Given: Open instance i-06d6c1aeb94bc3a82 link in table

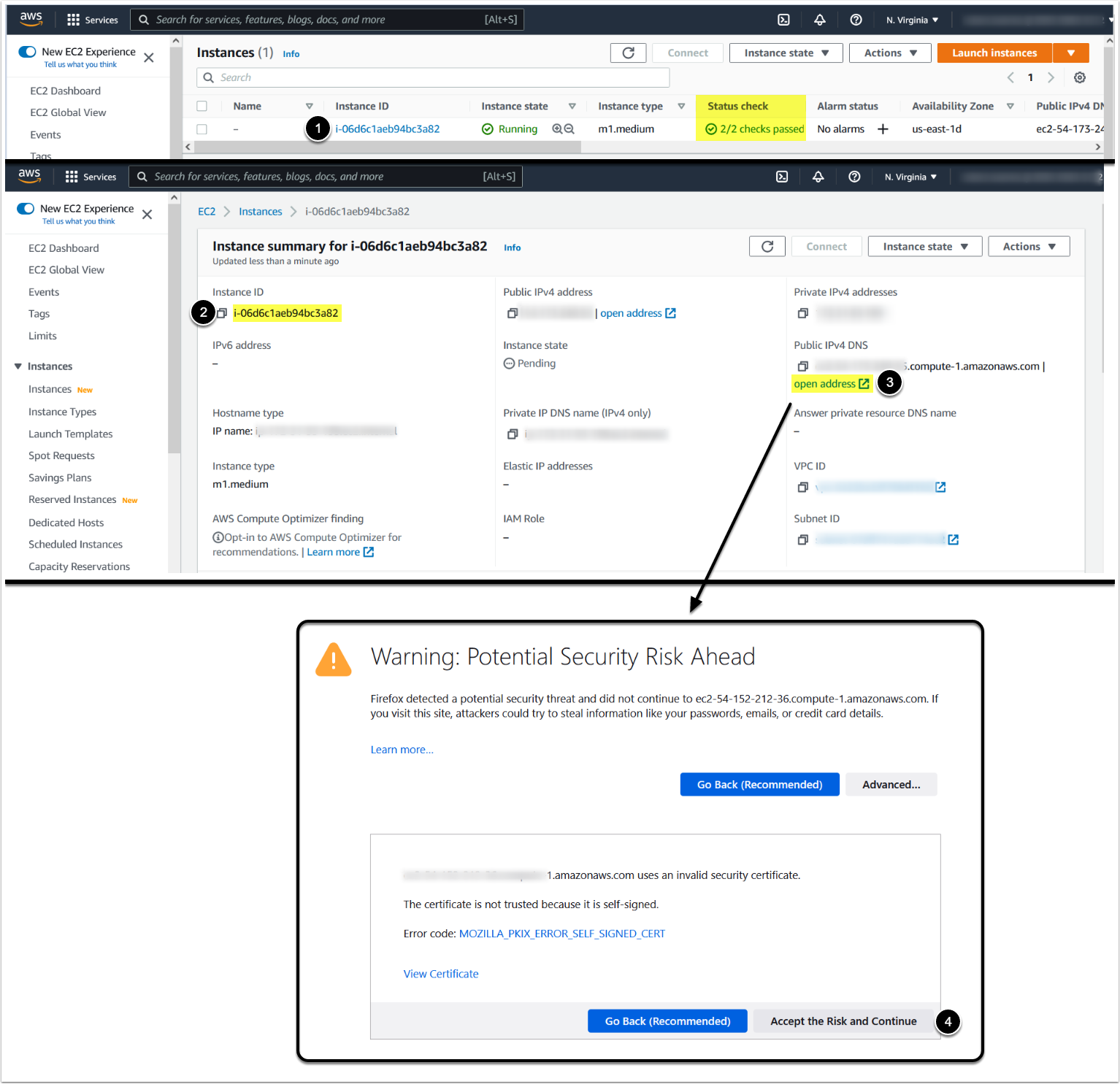Looking at the screenshot, I should click(388, 129).
